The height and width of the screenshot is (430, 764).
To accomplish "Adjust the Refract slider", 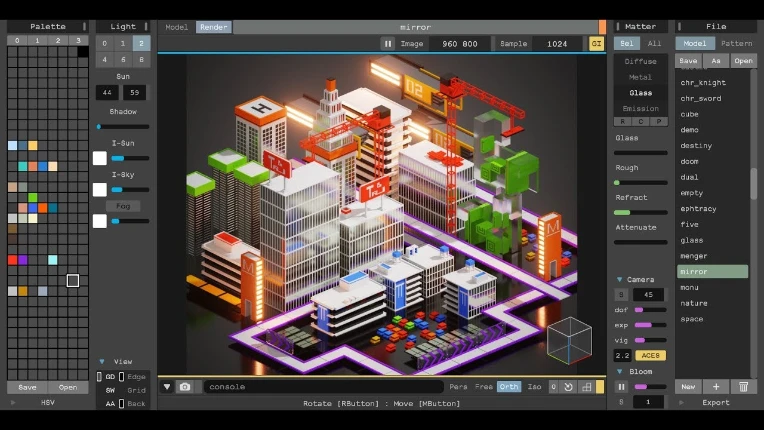I will (641, 213).
